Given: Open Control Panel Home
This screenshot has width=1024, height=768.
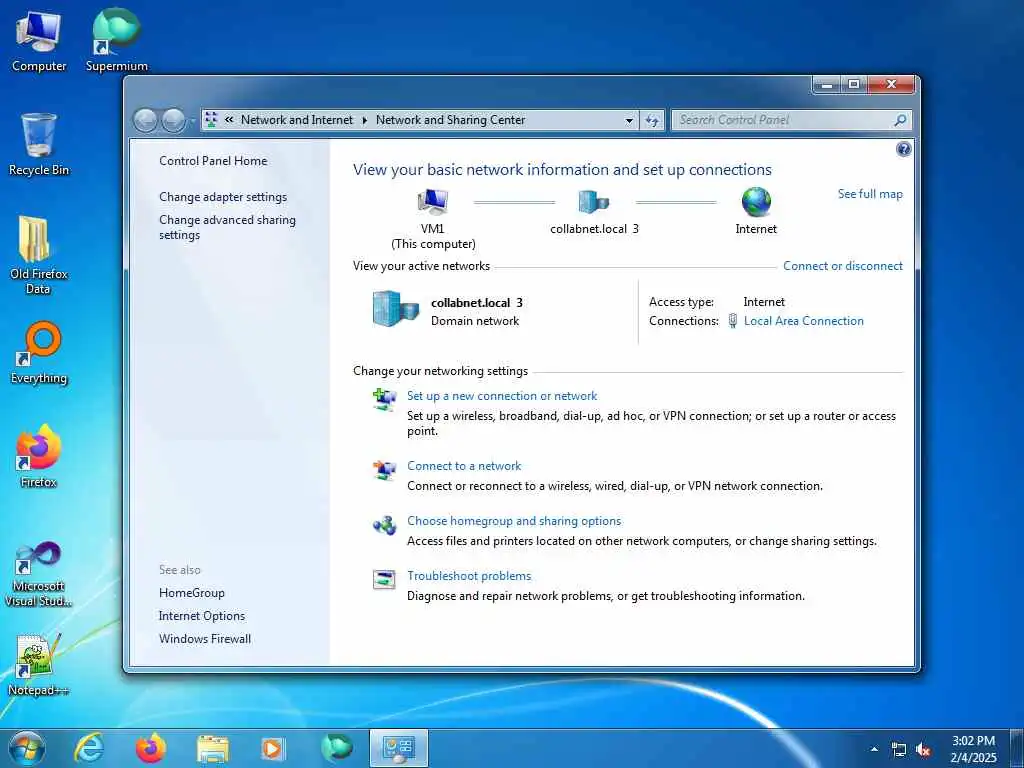Looking at the screenshot, I should click(213, 161).
